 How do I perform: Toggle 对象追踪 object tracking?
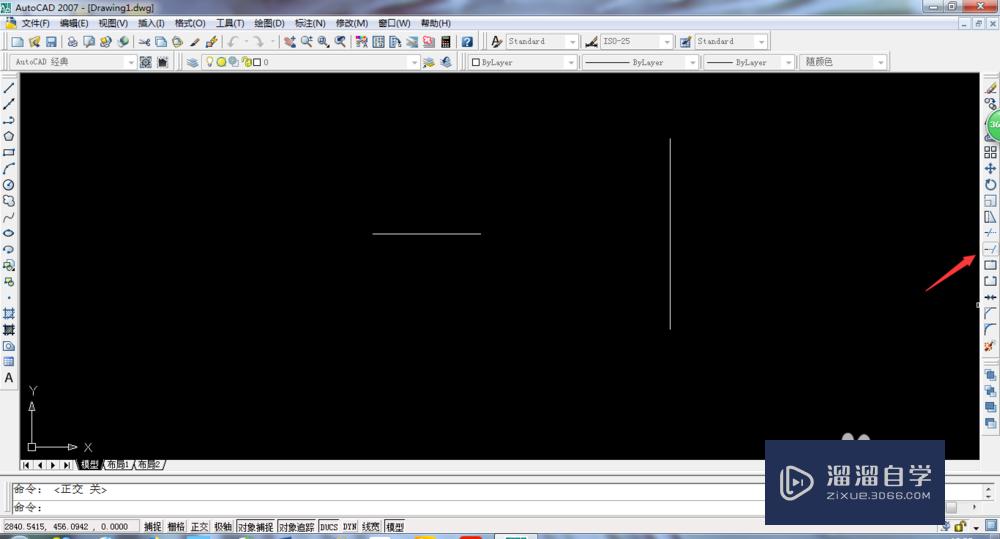[297, 526]
